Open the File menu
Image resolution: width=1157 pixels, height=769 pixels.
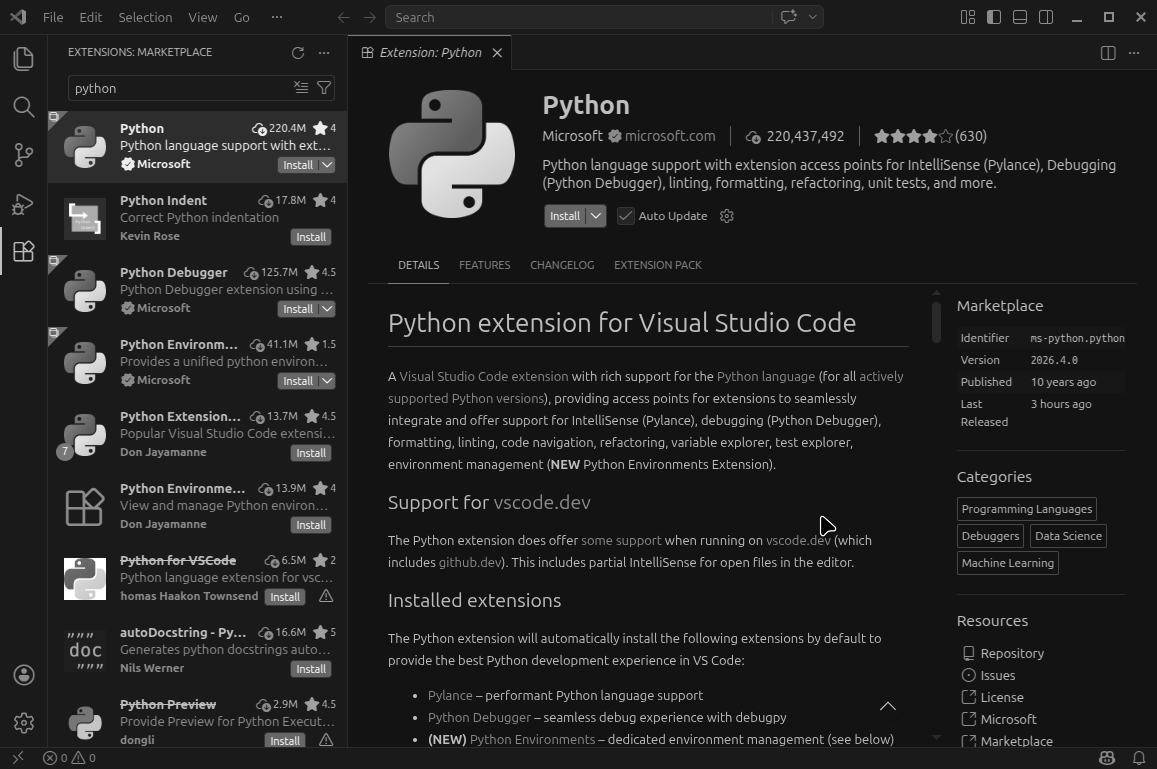click(x=53, y=17)
